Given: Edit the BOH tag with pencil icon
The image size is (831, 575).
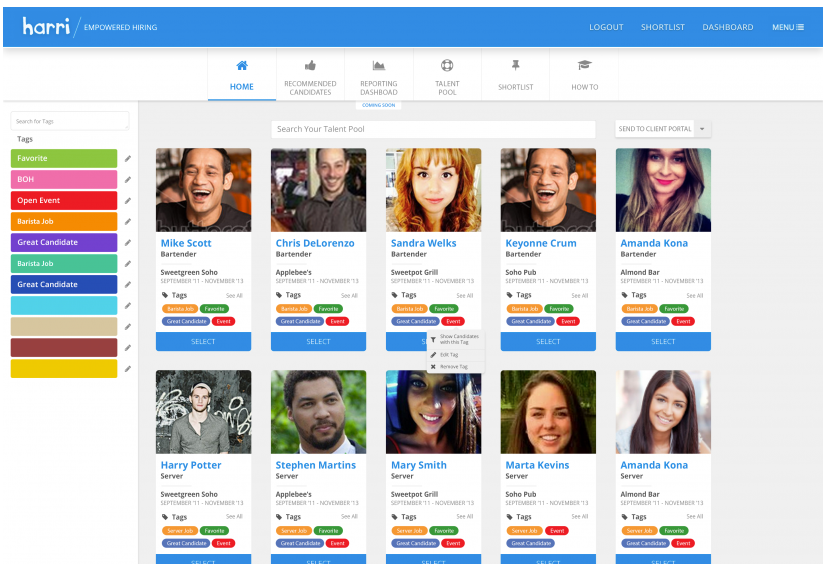Looking at the screenshot, I should tap(128, 180).
